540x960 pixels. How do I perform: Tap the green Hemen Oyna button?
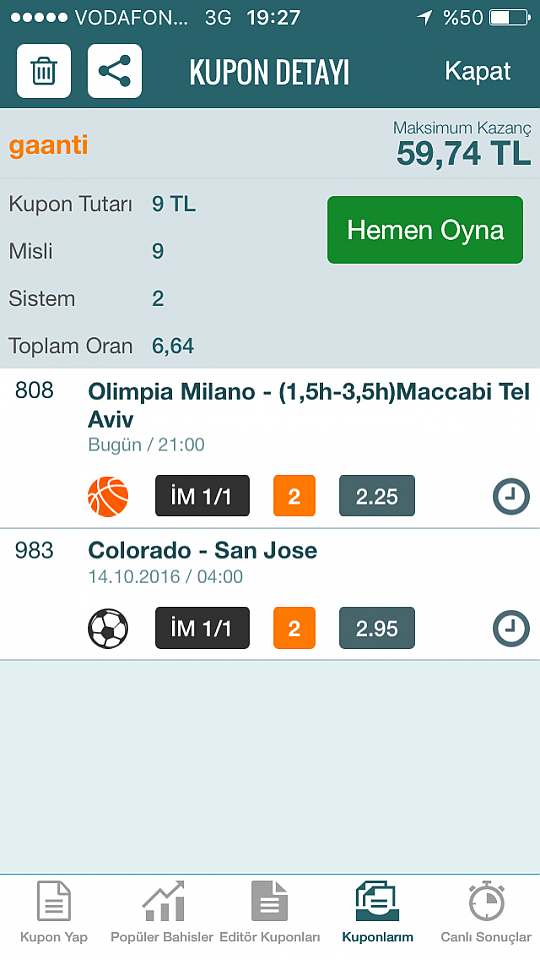[425, 230]
